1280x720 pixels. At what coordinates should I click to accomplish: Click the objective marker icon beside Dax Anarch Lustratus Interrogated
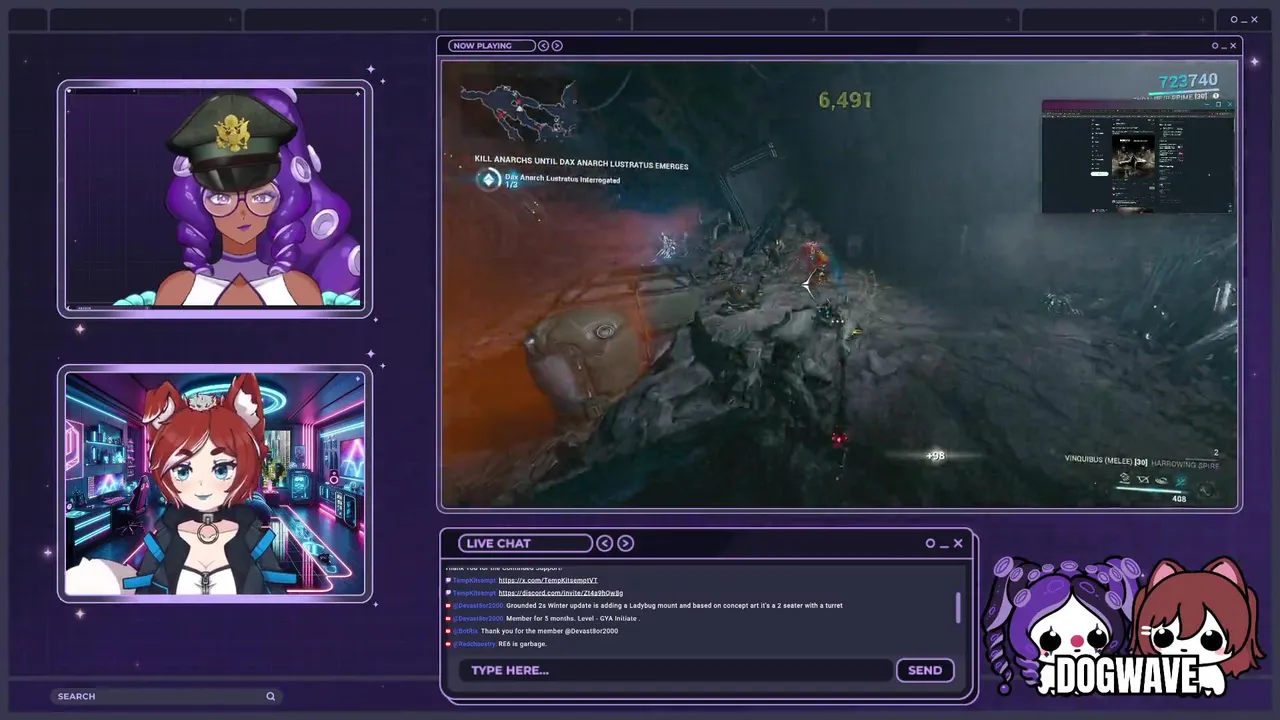pyautogui.click(x=488, y=179)
